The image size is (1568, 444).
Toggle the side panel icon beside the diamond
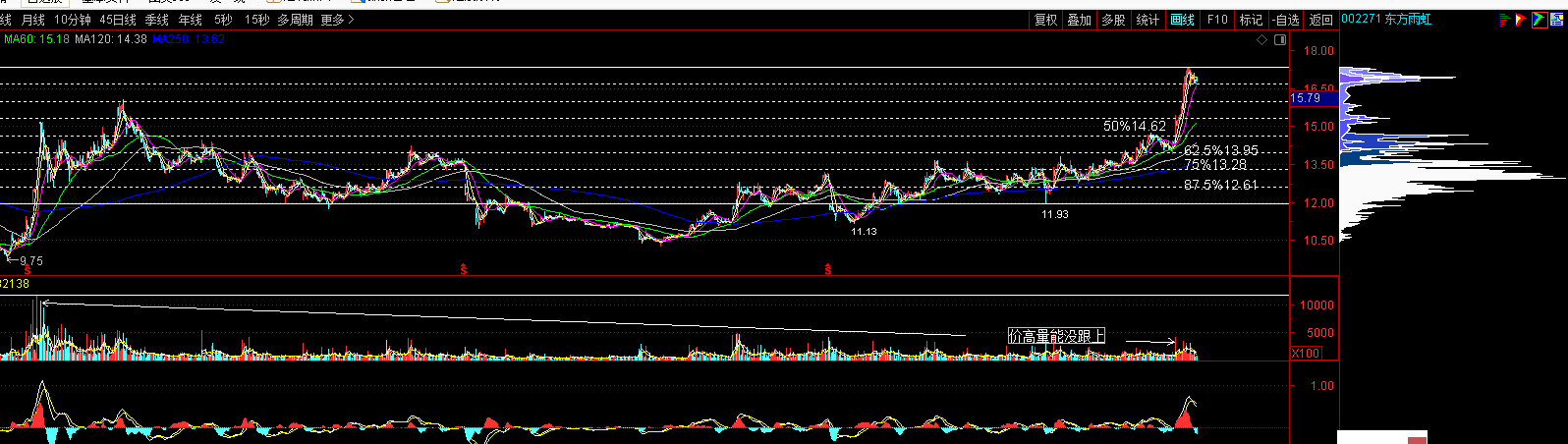click(x=1279, y=40)
